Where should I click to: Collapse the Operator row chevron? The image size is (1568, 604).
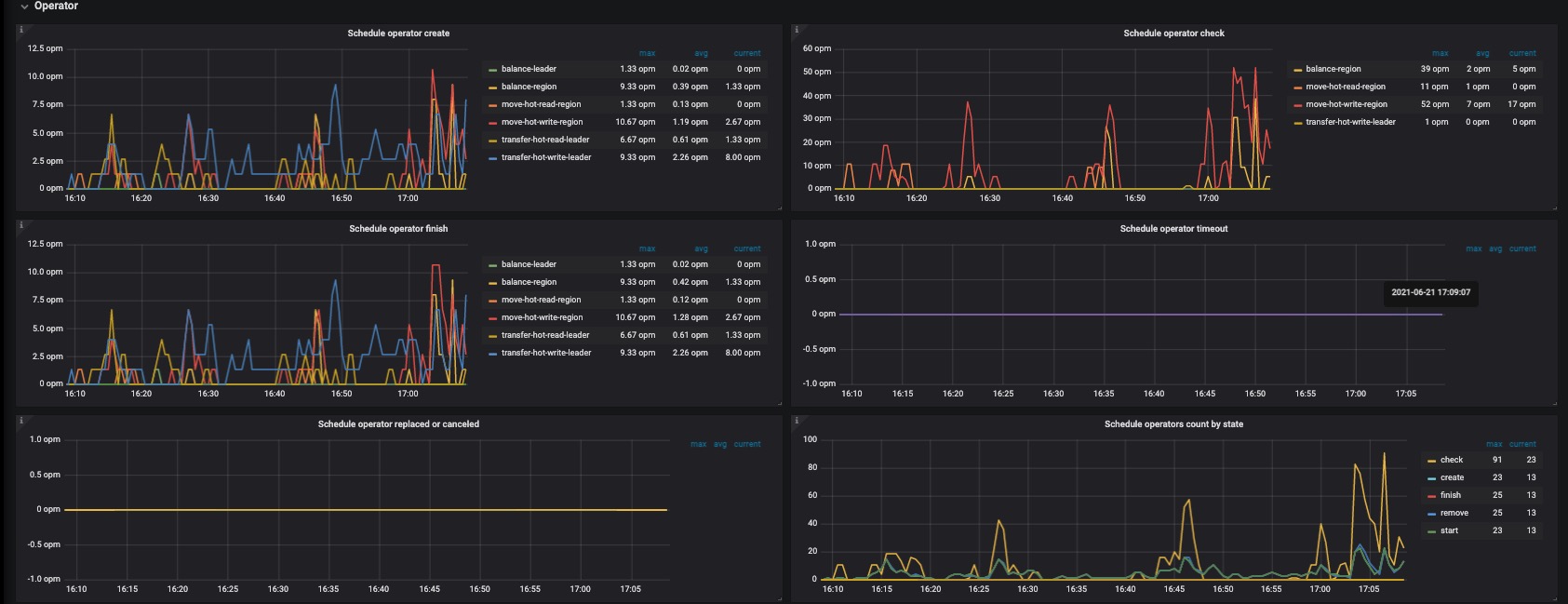pos(24,7)
